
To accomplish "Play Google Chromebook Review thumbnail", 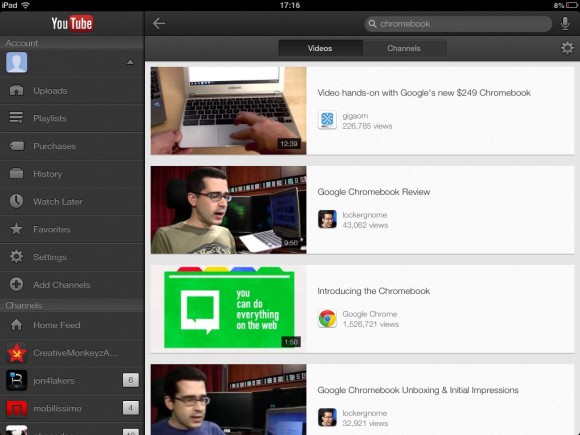I will coord(229,210).
